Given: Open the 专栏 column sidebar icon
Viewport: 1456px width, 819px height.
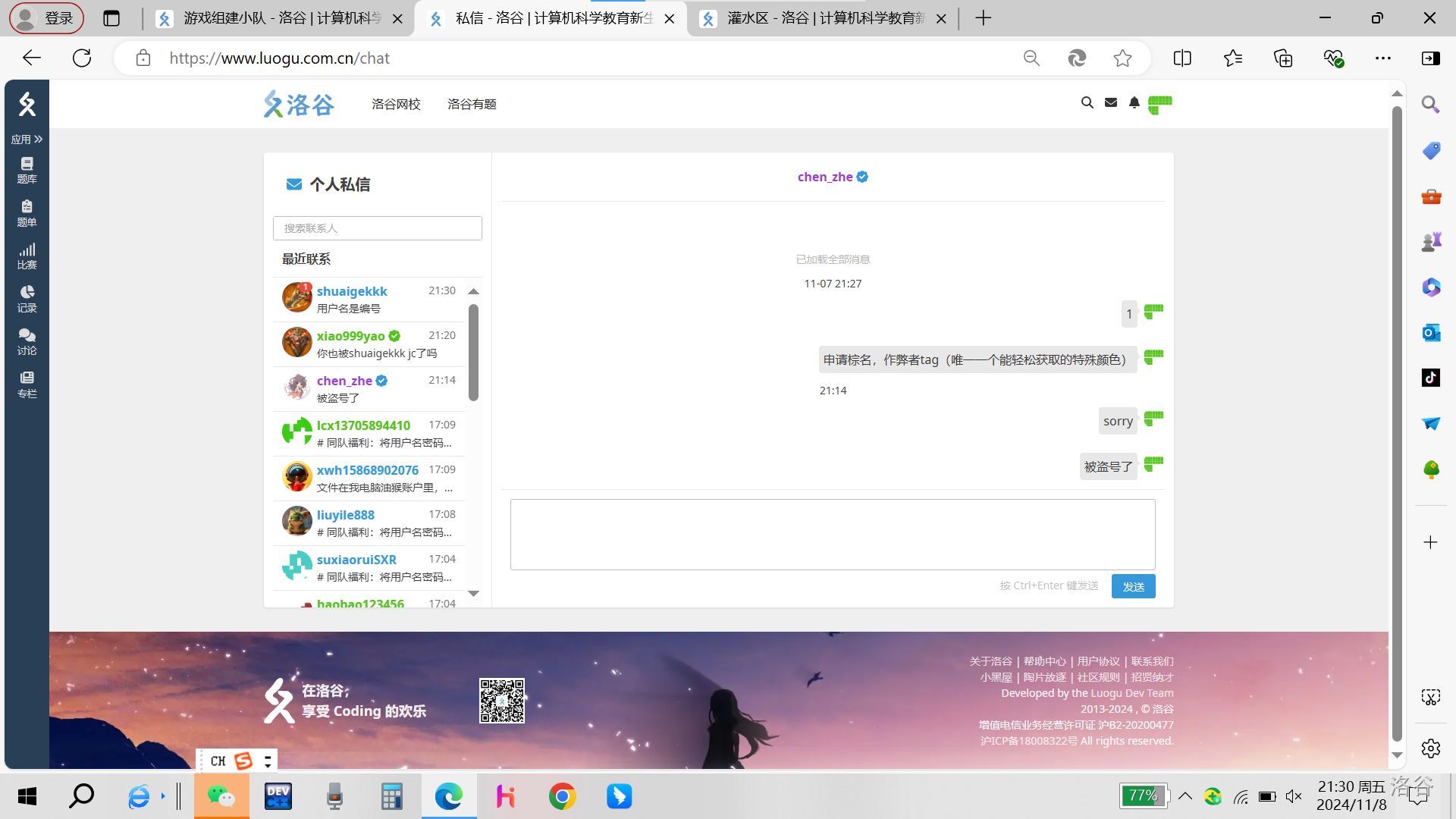Looking at the screenshot, I should point(27,384).
